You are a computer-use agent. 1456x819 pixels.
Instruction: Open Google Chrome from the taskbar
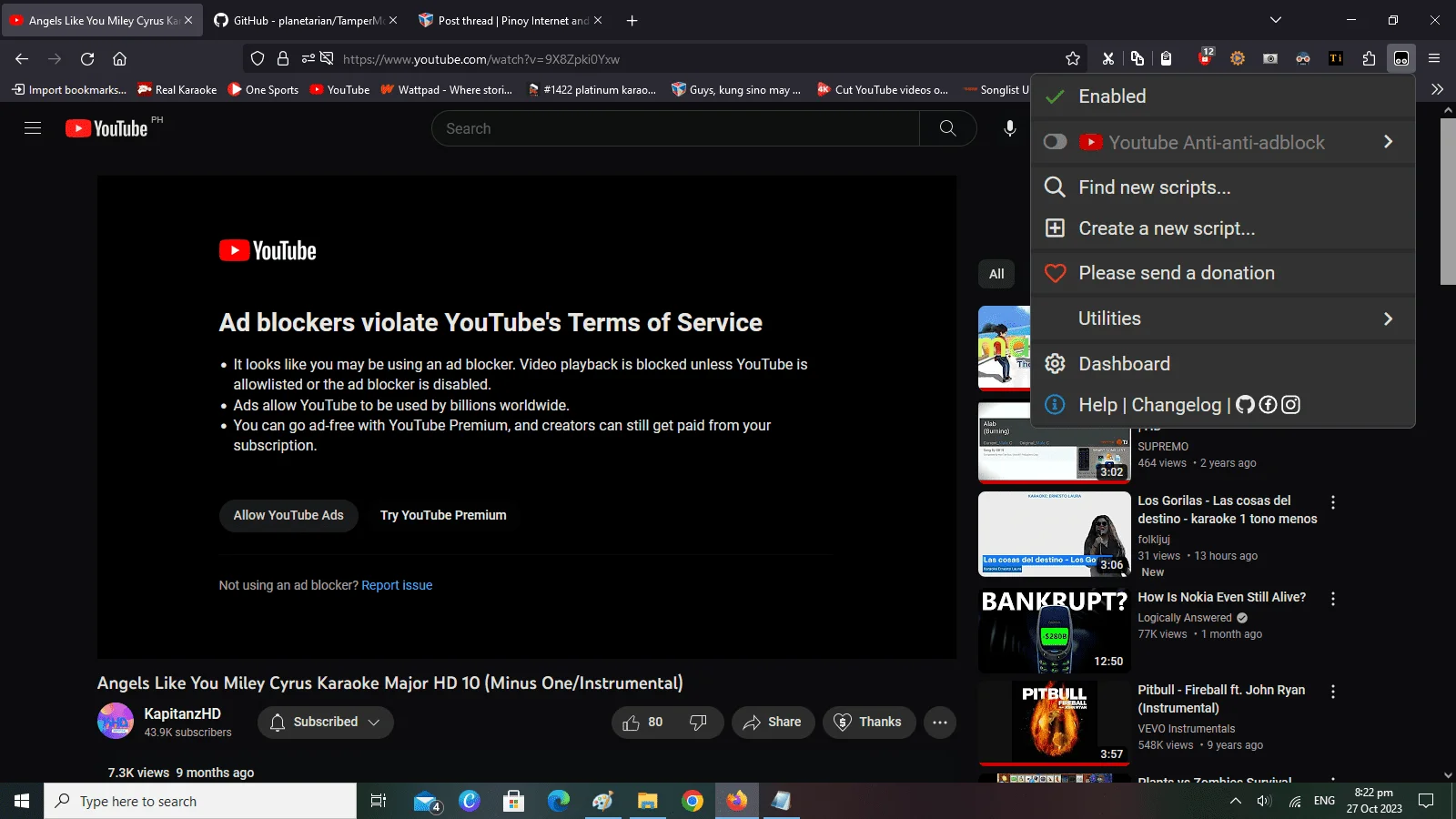pyautogui.click(x=693, y=801)
